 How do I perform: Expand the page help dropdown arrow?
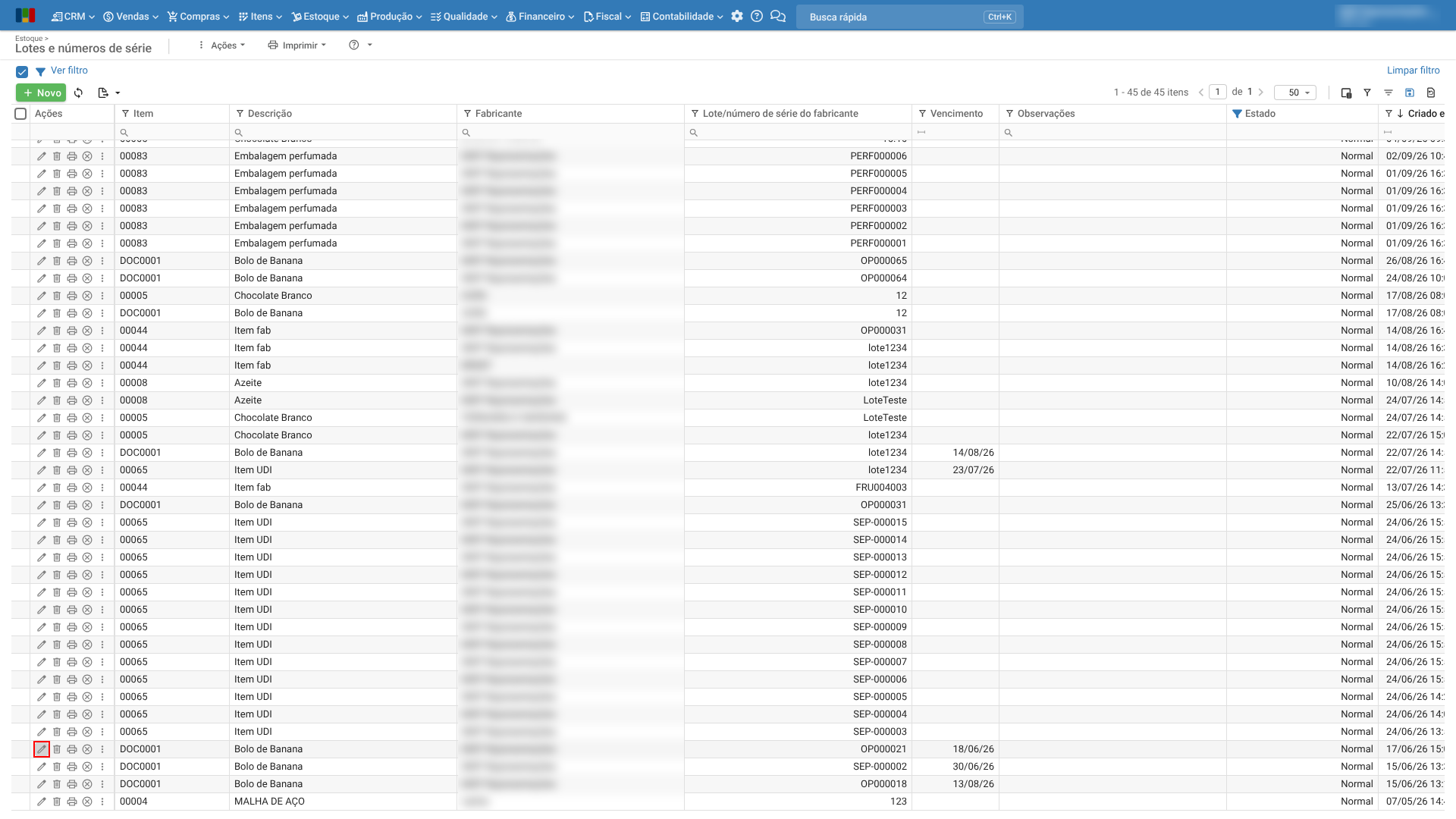pyautogui.click(x=370, y=45)
